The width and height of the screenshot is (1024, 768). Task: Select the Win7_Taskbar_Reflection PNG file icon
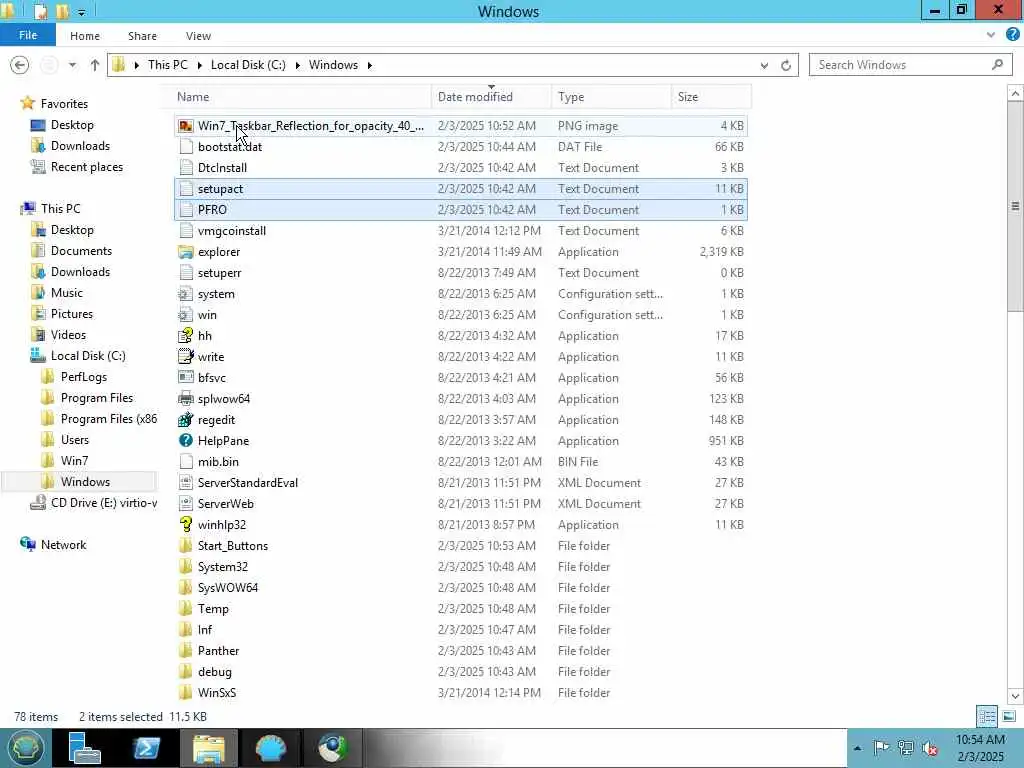click(185, 125)
